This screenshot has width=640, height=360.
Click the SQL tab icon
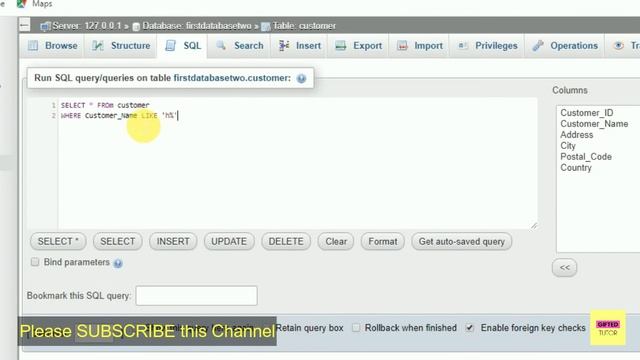pyautogui.click(x=171, y=46)
